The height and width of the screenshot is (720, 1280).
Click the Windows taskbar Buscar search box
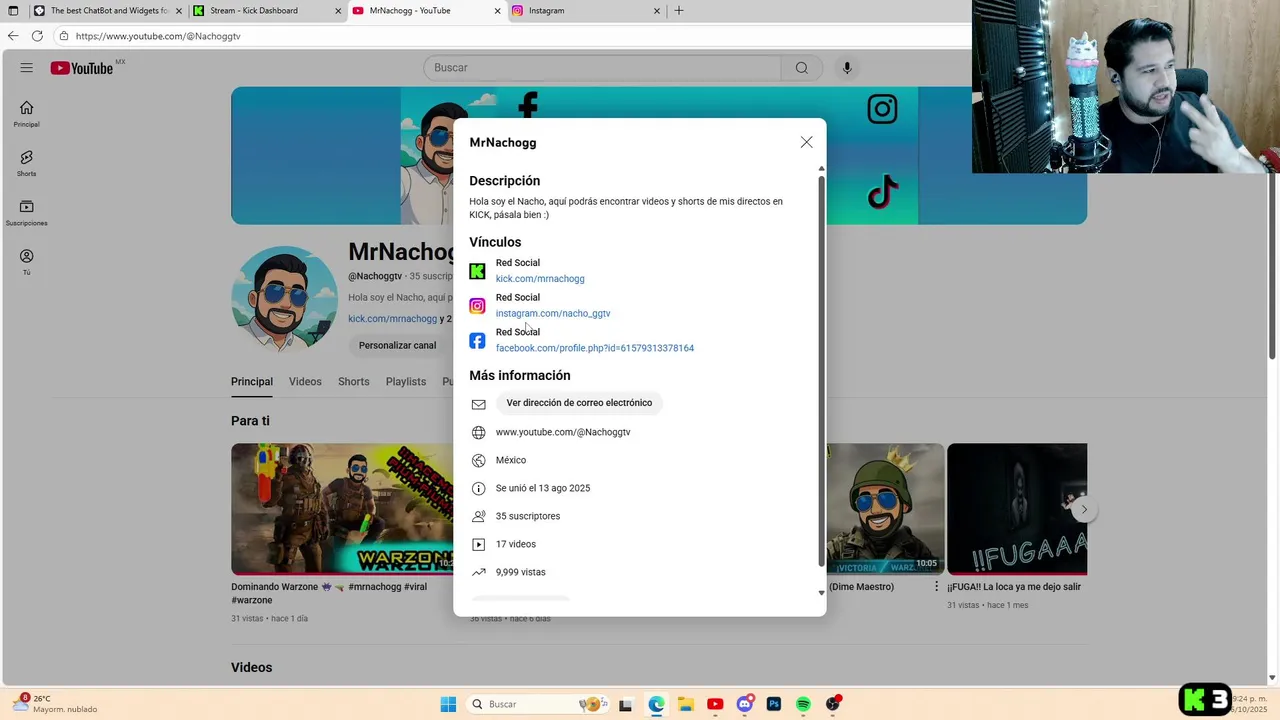click(x=538, y=704)
